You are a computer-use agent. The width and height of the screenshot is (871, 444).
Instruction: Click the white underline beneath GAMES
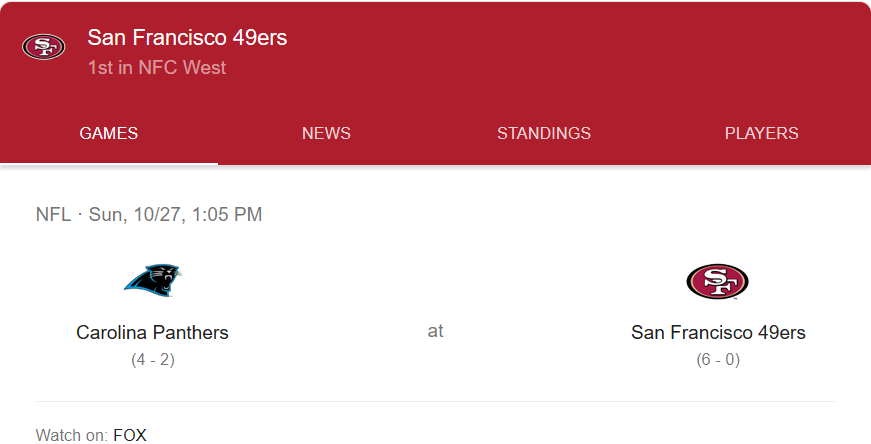click(109, 162)
